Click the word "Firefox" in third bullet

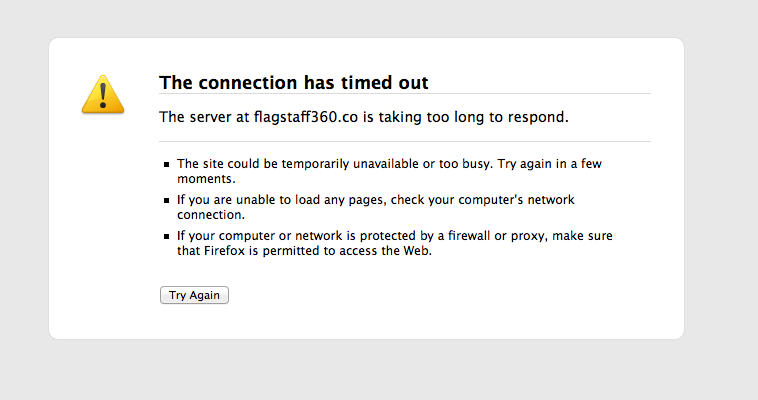point(224,251)
